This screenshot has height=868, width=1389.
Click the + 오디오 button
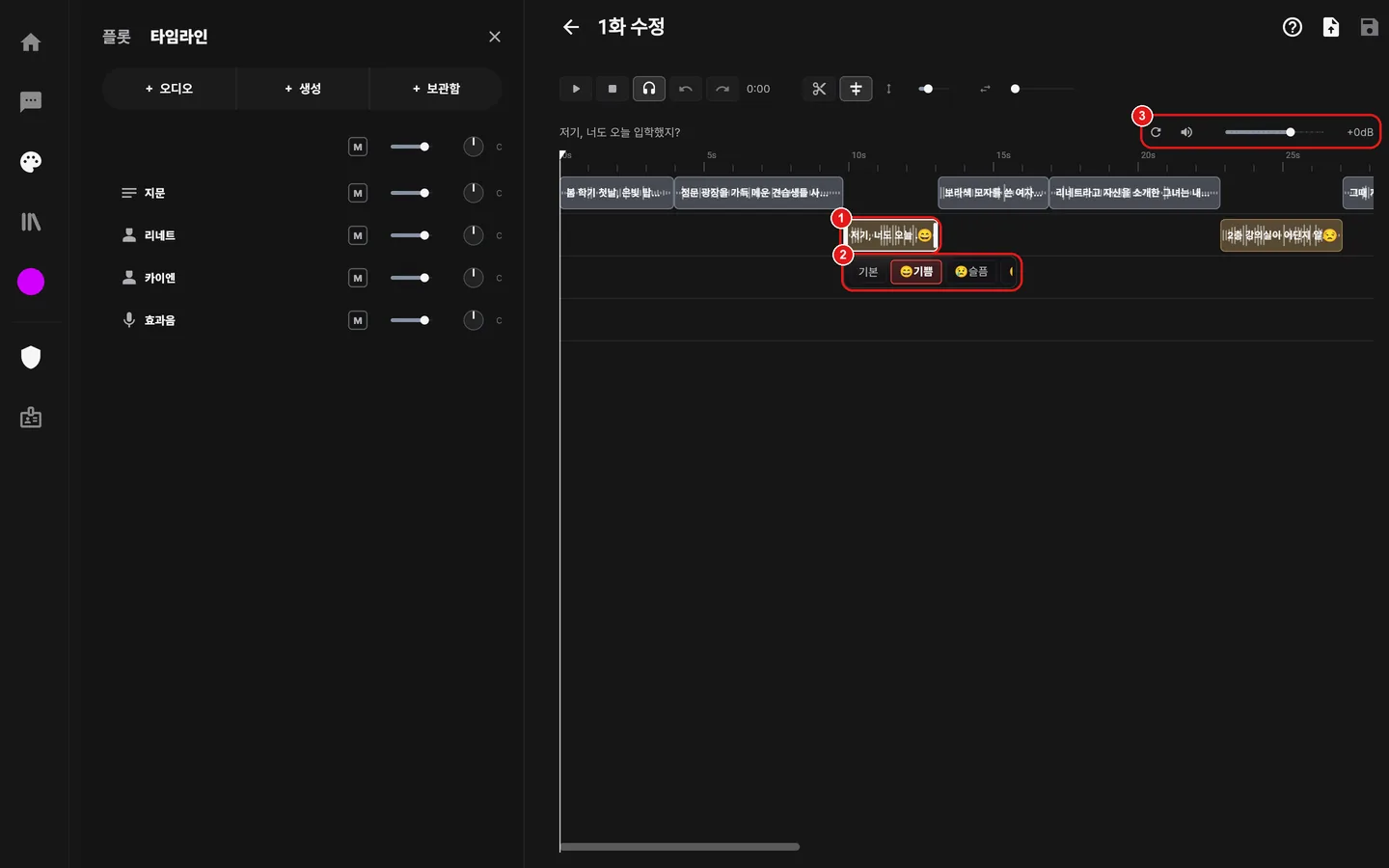pos(169,89)
